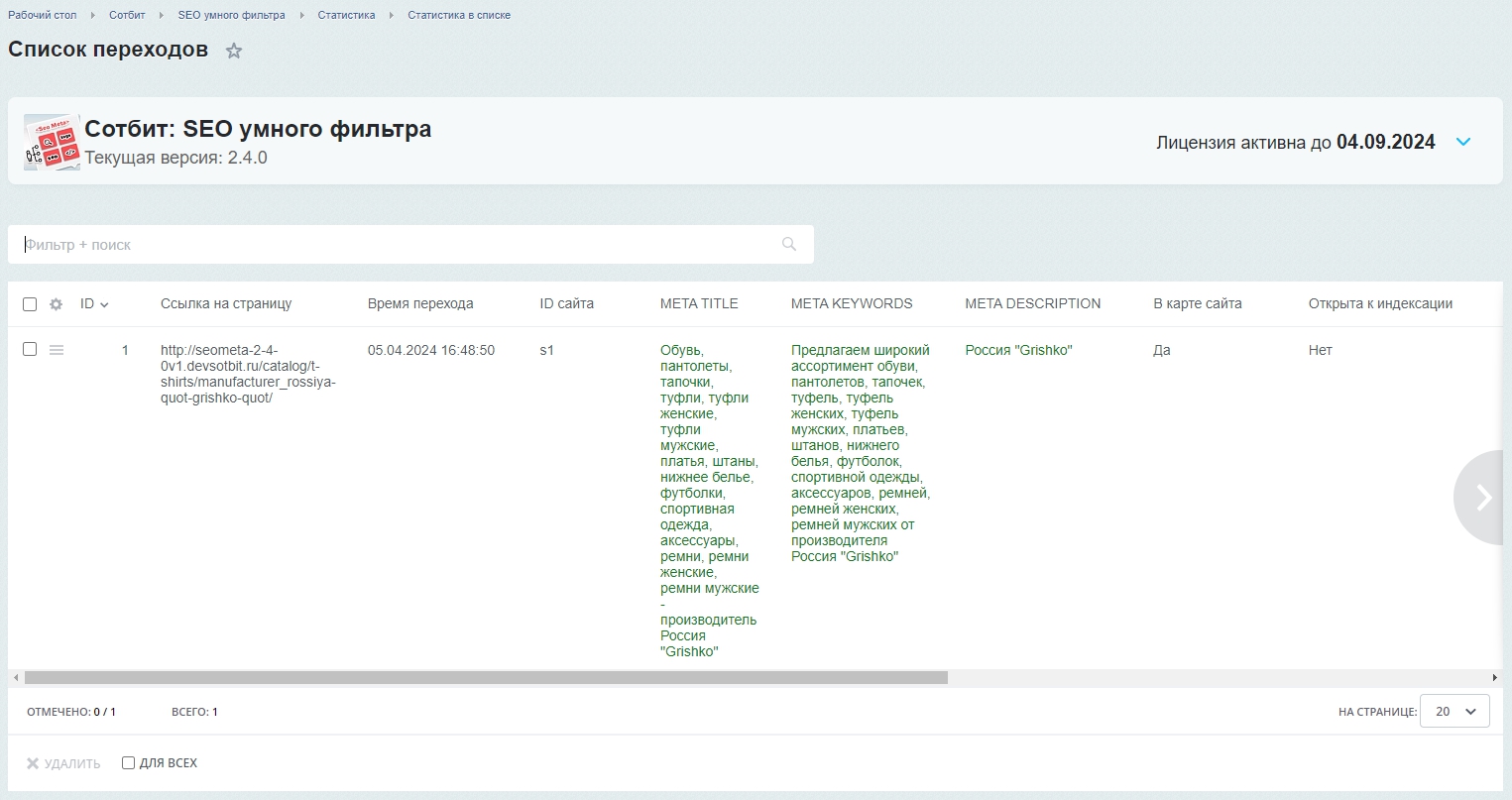Open grid settings gear icon
The height and width of the screenshot is (800, 1512).
click(57, 304)
